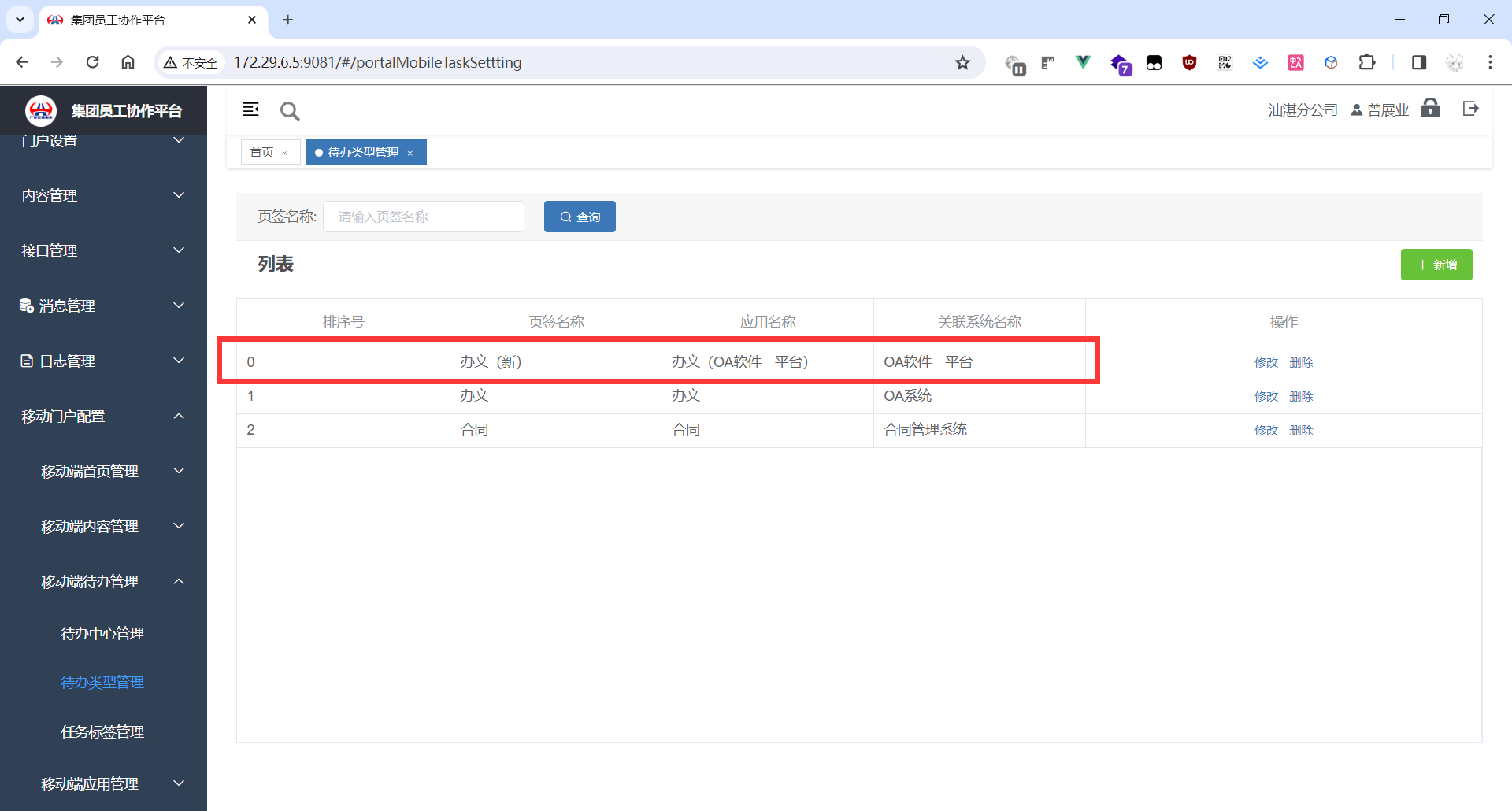1512x811 pixels.
Task: Click the 排序号 column header
Action: pyautogui.click(x=343, y=322)
